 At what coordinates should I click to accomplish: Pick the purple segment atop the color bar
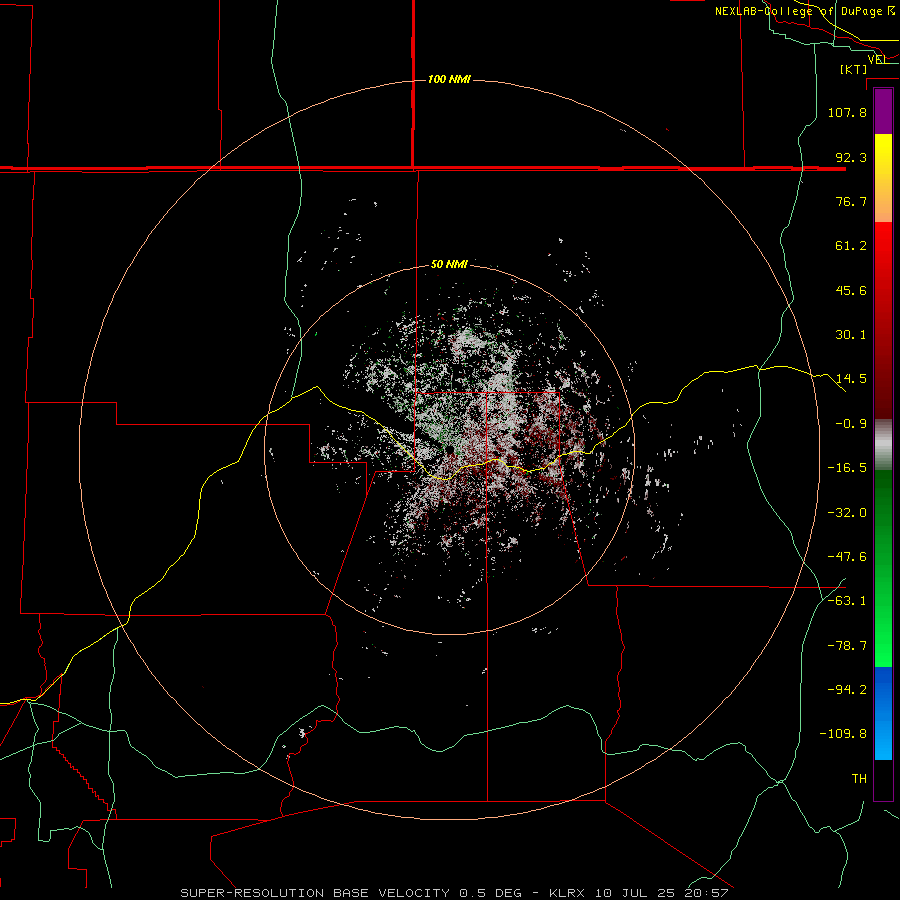click(883, 112)
